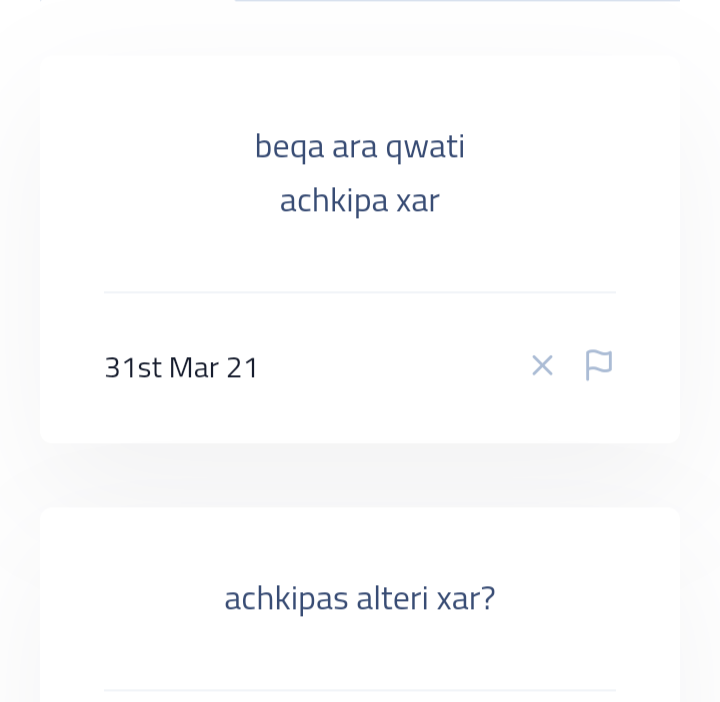Click the X icon beside the flag
The height and width of the screenshot is (702, 720).
click(542, 366)
